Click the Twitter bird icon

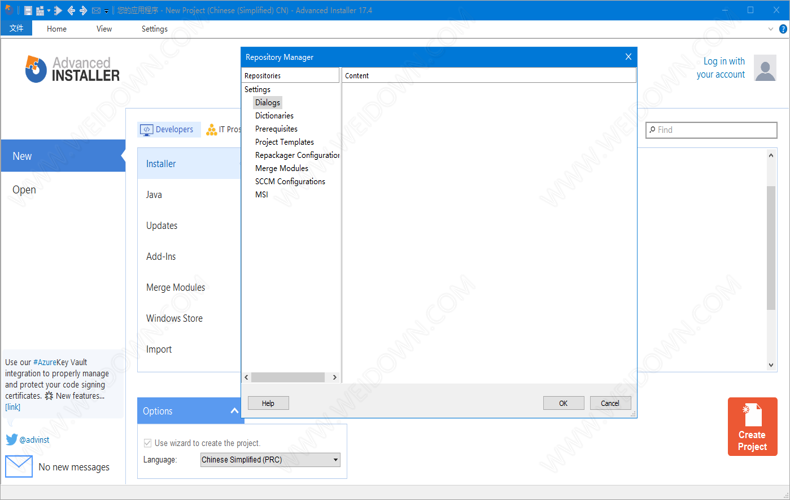click(12, 440)
